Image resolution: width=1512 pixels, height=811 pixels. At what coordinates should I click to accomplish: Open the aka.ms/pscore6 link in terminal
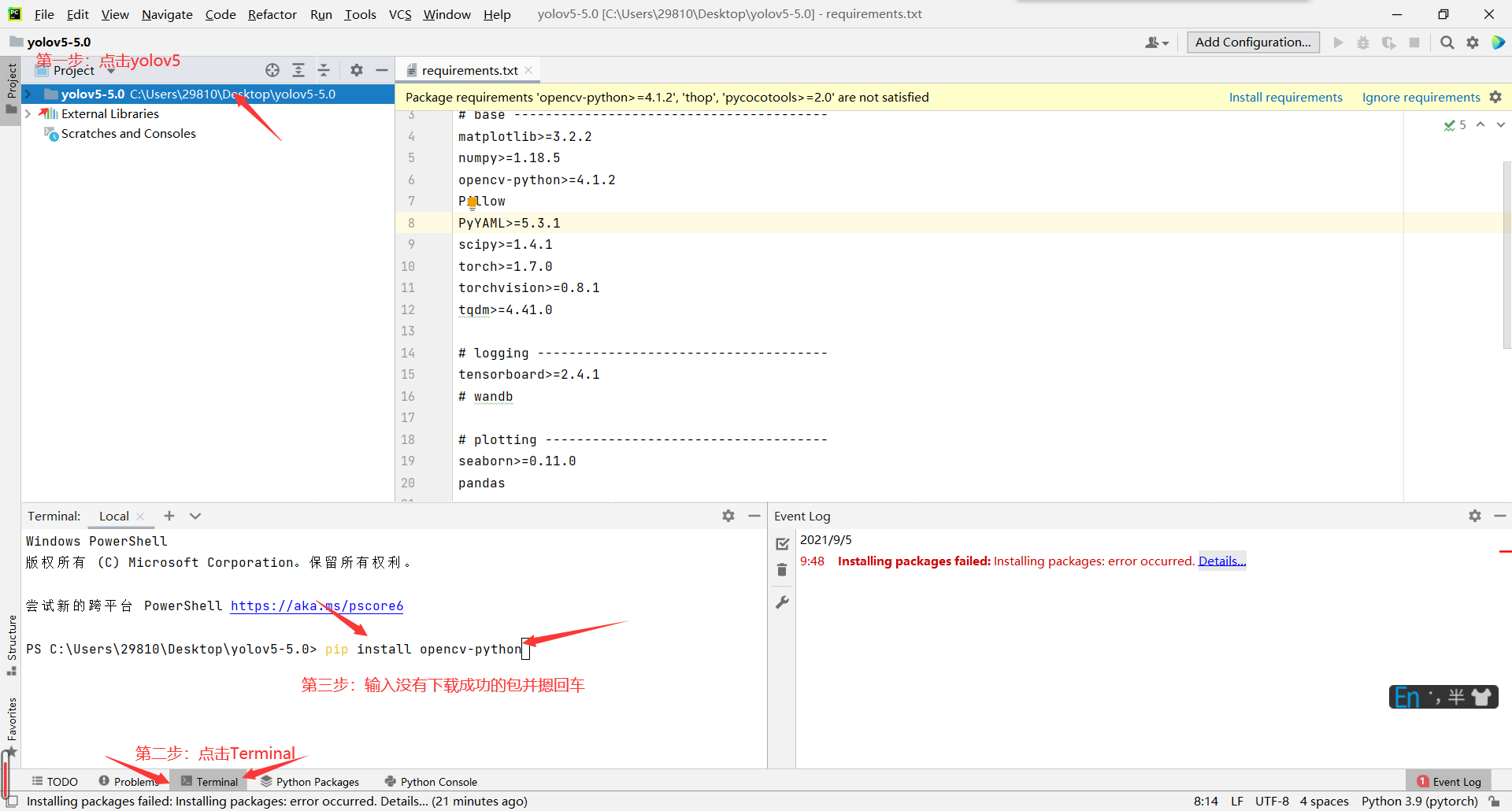click(317, 605)
